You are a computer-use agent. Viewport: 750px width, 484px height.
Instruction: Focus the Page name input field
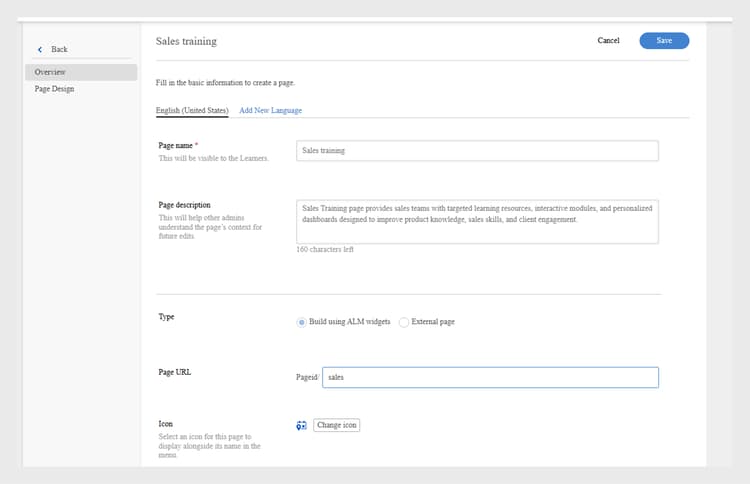[477, 150]
